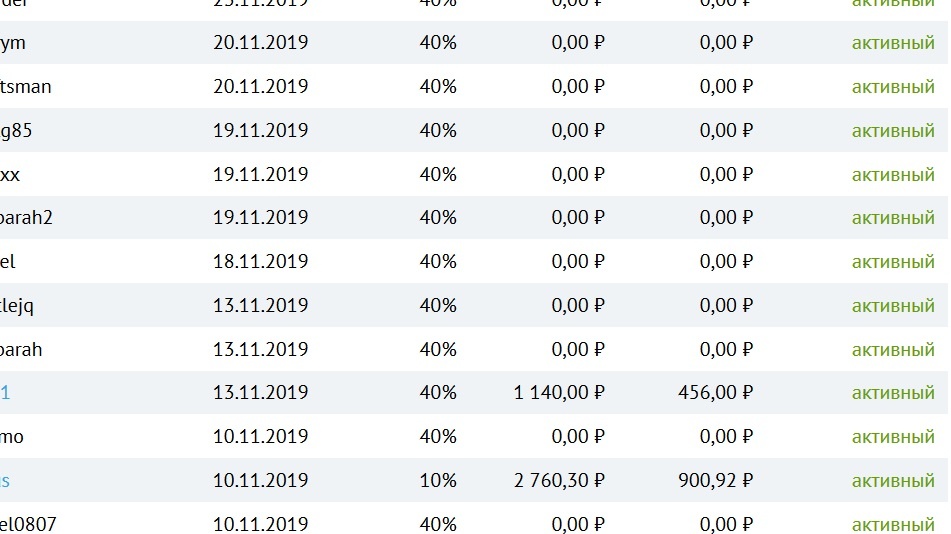Click the username ending in "g85"
The height and width of the screenshot is (534, 951).
(x=15, y=131)
